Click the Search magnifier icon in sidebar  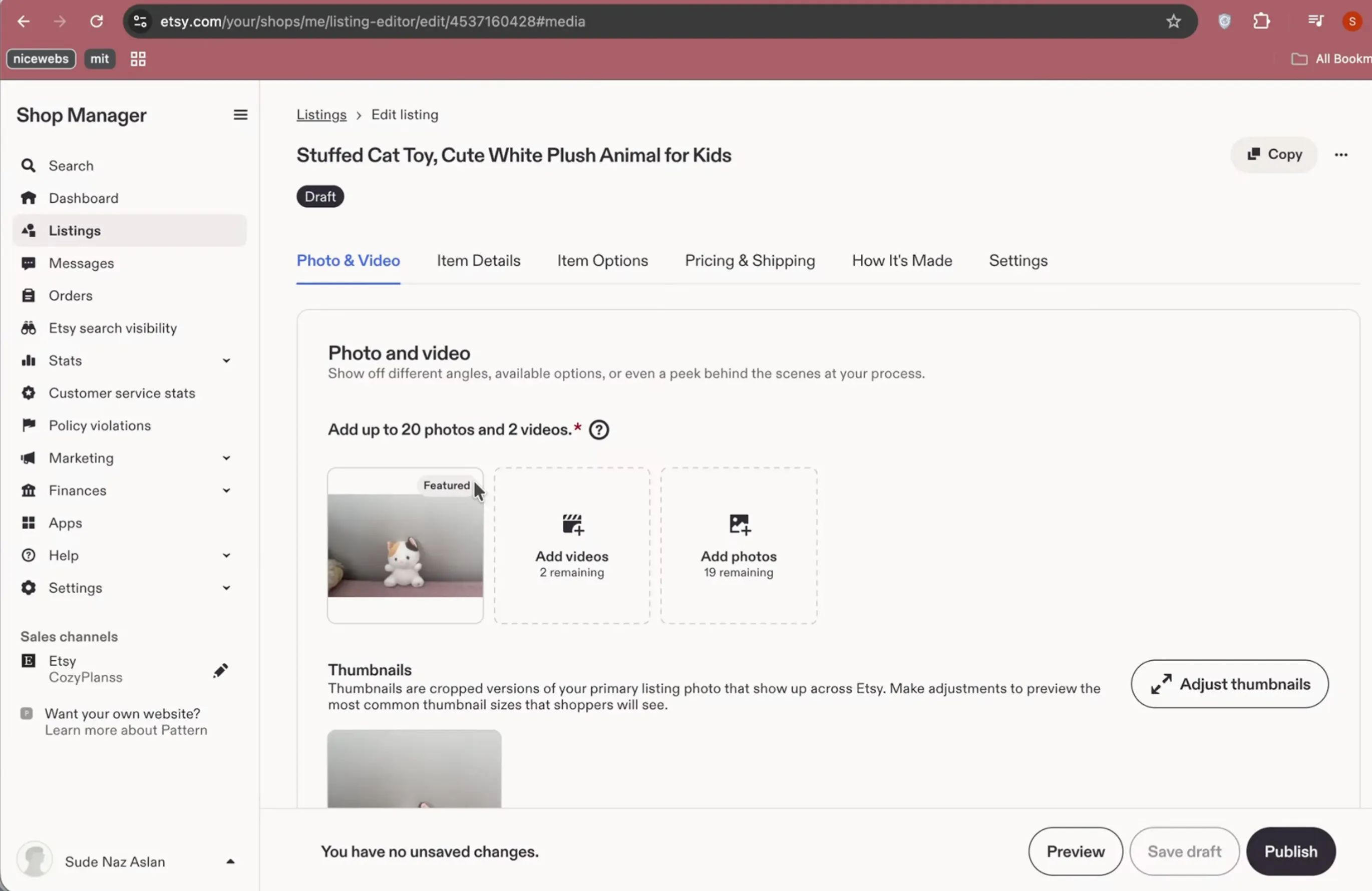[x=28, y=166]
